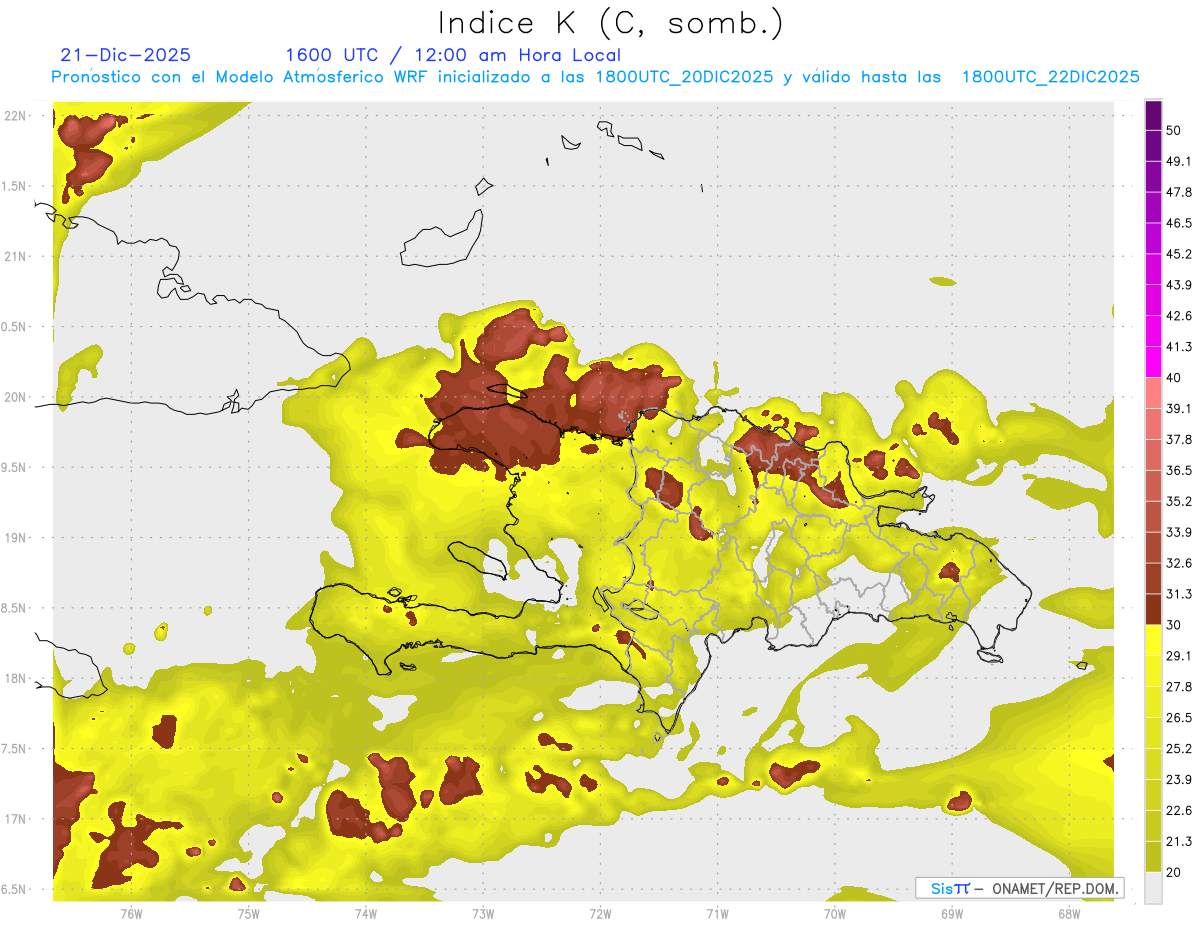This screenshot has height=927, width=1200.
Task: Click the '21N' latitude label
Action: (x=15, y=256)
